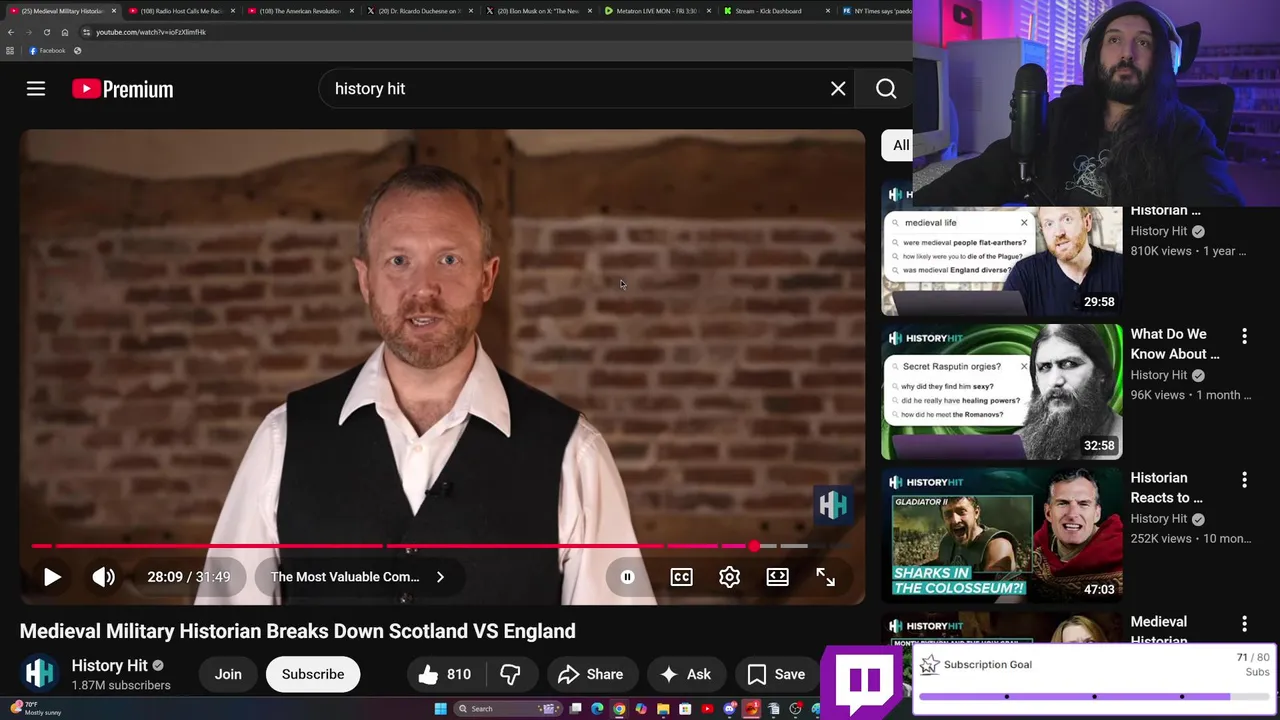
Task: Mute the video volume speaker icon
Action: [x=104, y=577]
